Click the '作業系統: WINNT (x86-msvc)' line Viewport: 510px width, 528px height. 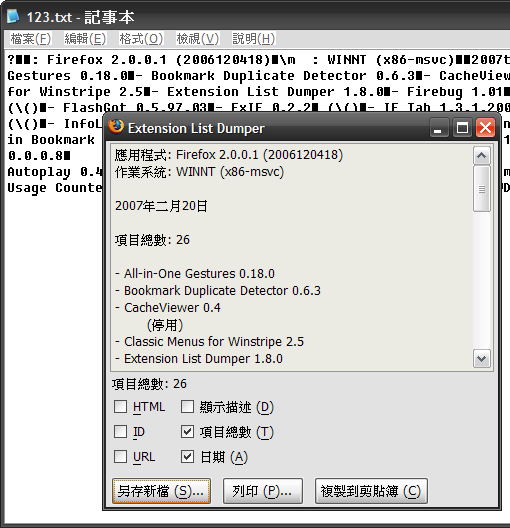click(x=199, y=172)
